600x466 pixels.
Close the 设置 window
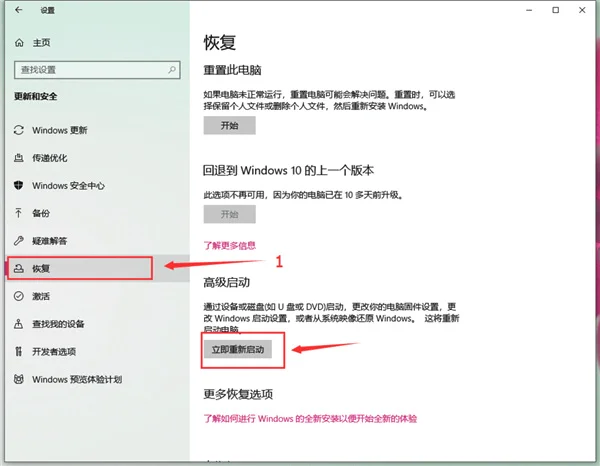coord(582,10)
